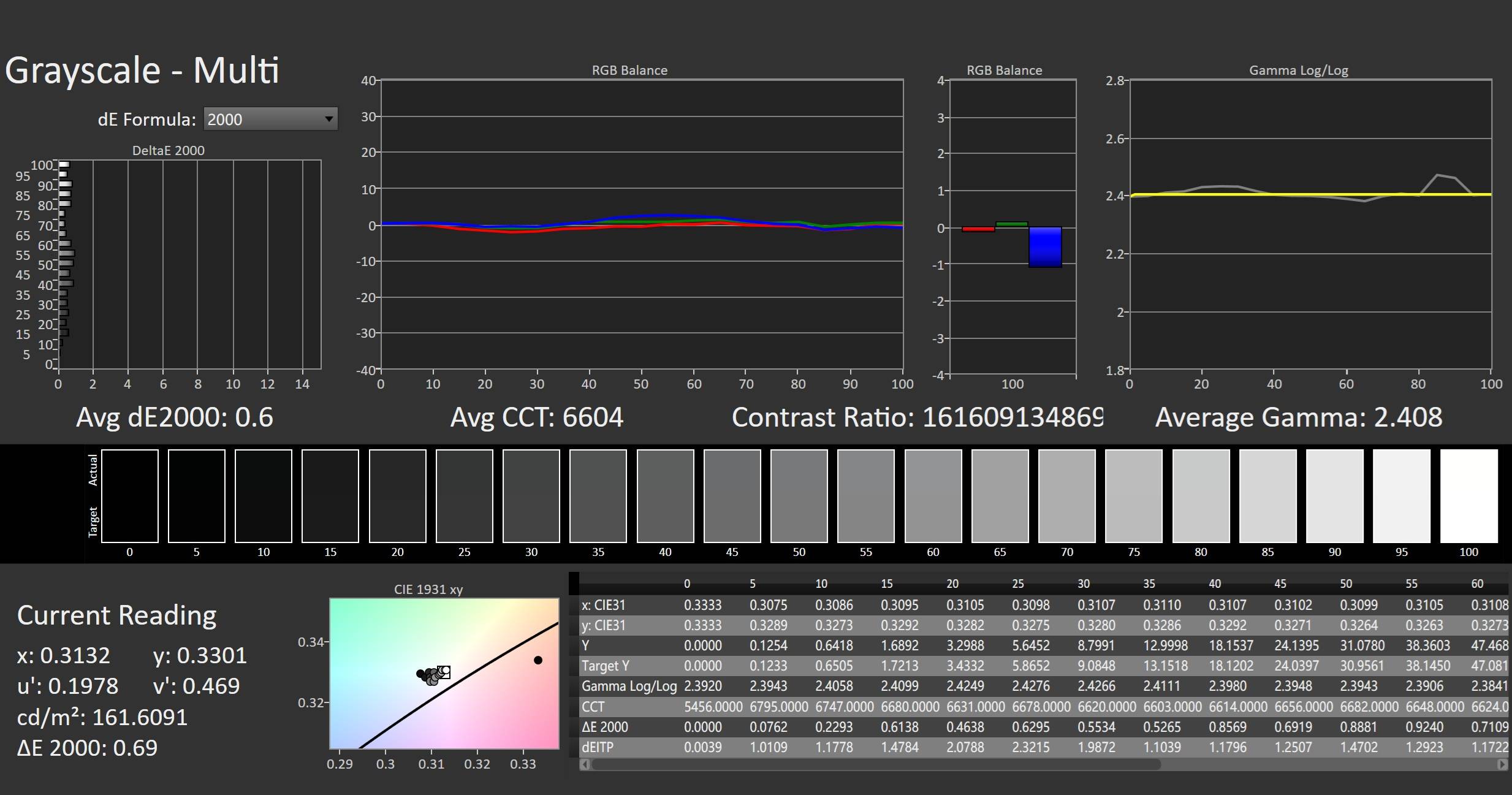Click the red bar in RGB Balance

[978, 229]
